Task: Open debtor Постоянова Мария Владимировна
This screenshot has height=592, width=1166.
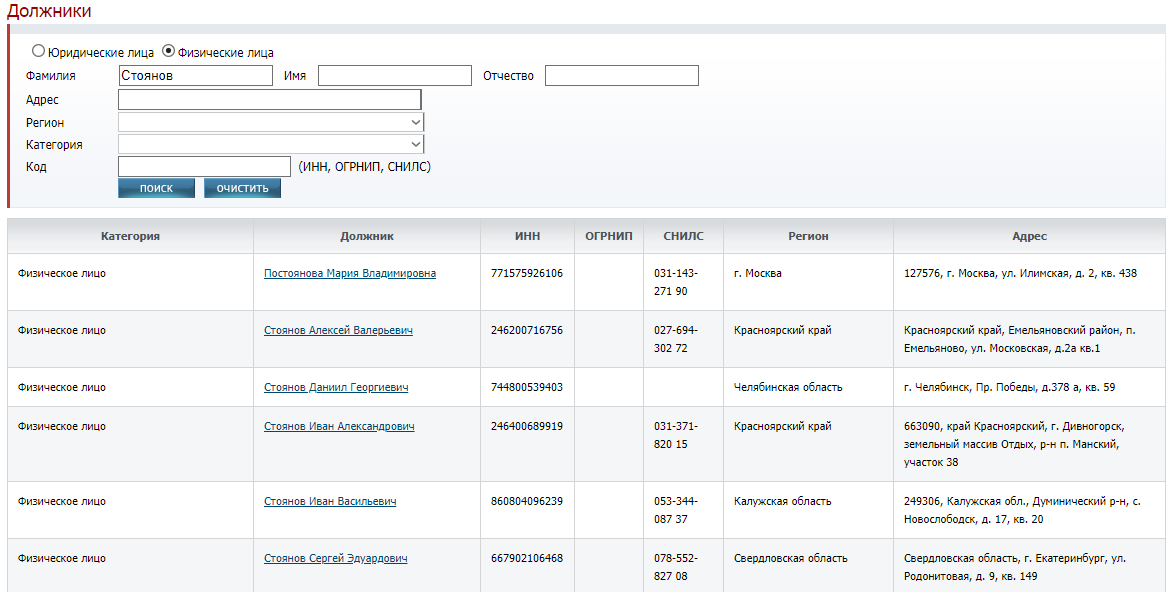Action: click(349, 273)
